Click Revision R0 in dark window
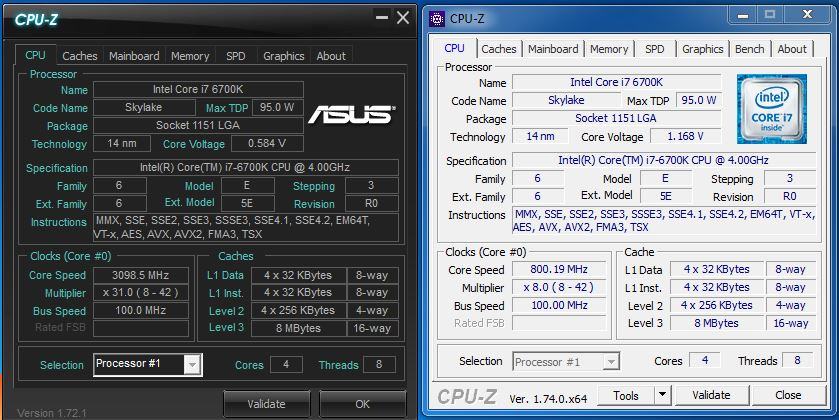839x420 pixels. click(371, 204)
